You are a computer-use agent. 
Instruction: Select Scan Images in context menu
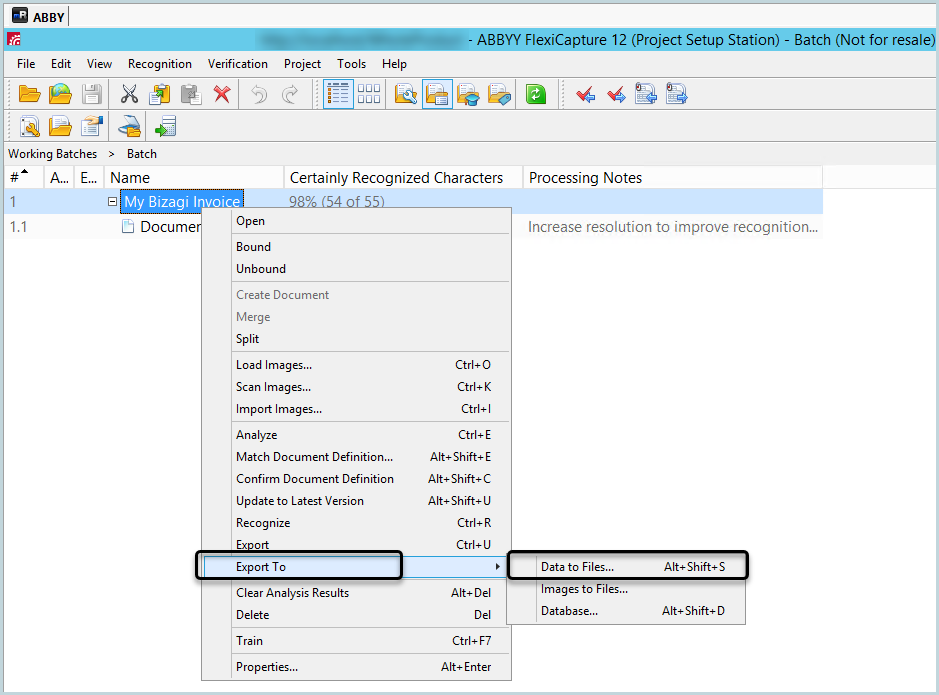[x=356, y=387]
